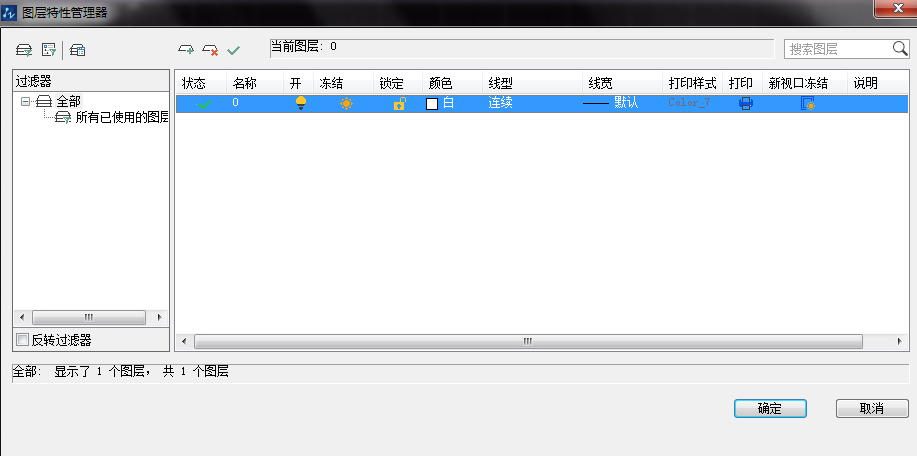Image resolution: width=917 pixels, height=456 pixels.
Task: Open the Layer States Manager icon
Action: pos(78,49)
